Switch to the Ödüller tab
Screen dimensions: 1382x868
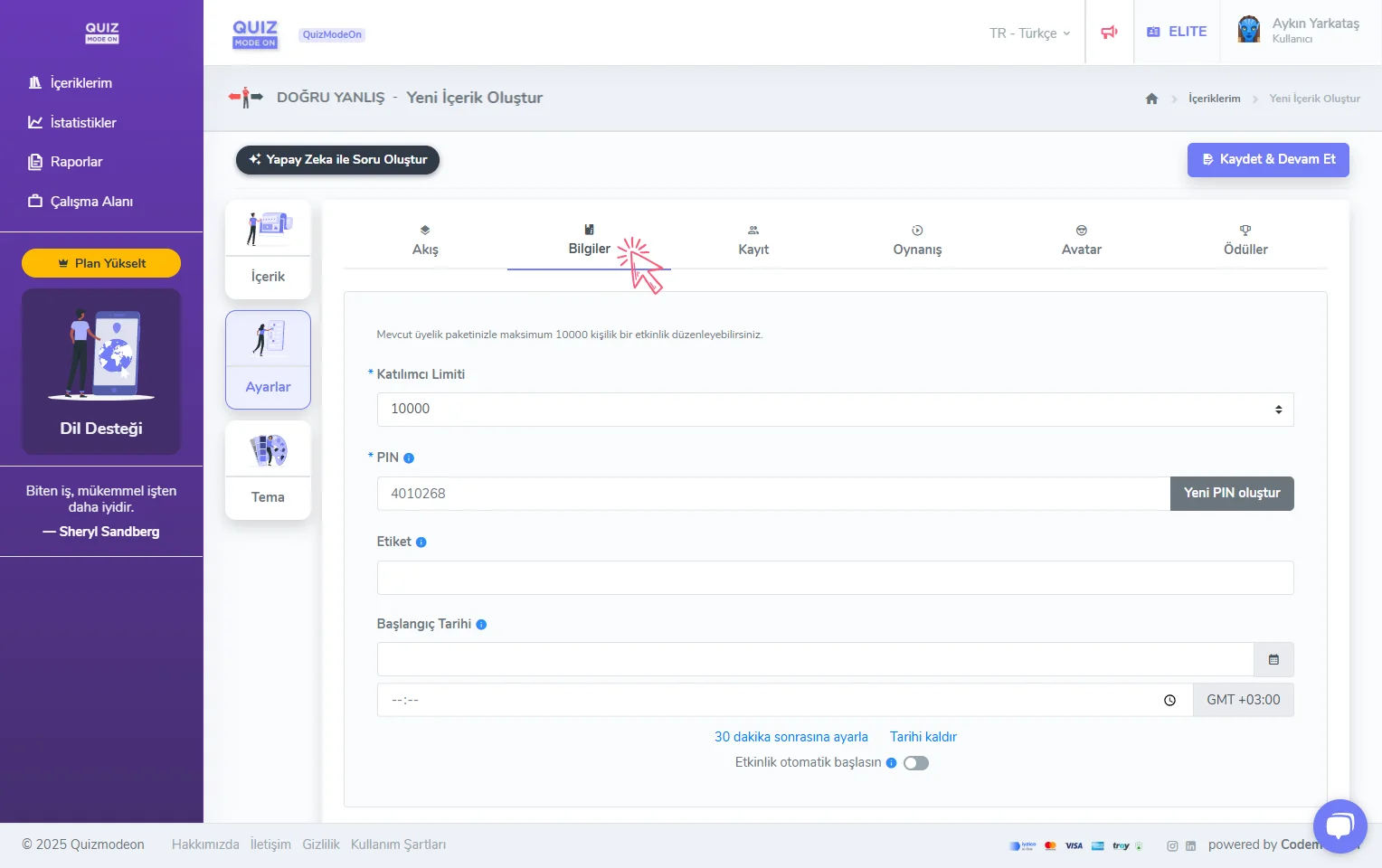tap(1245, 241)
